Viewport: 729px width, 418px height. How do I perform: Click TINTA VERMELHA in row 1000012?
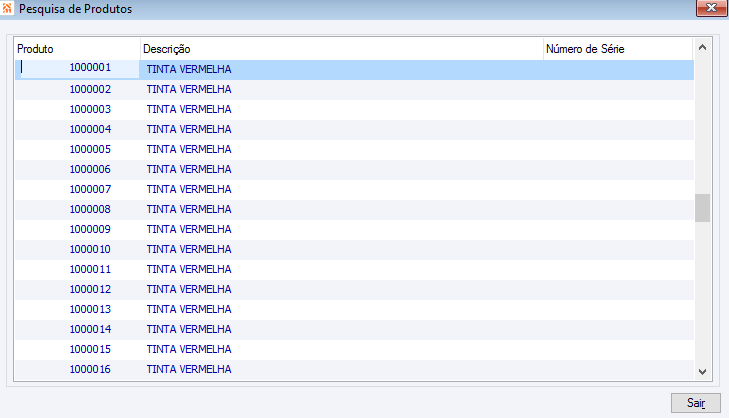[x=189, y=289]
